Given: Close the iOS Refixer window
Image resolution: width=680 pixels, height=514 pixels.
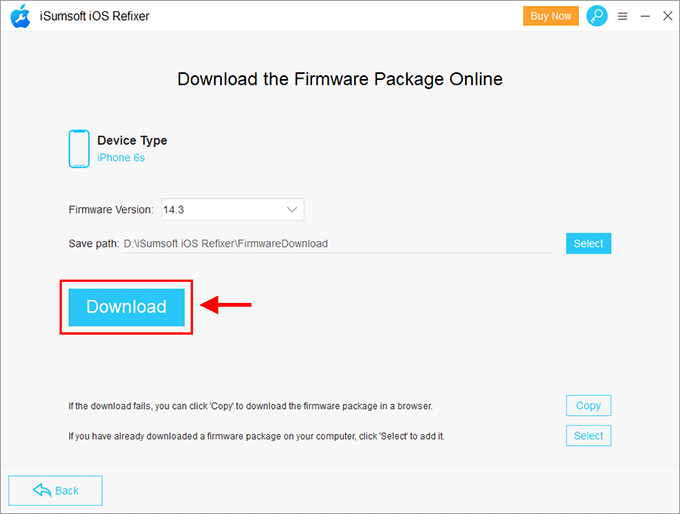Looking at the screenshot, I should pyautogui.click(x=667, y=16).
